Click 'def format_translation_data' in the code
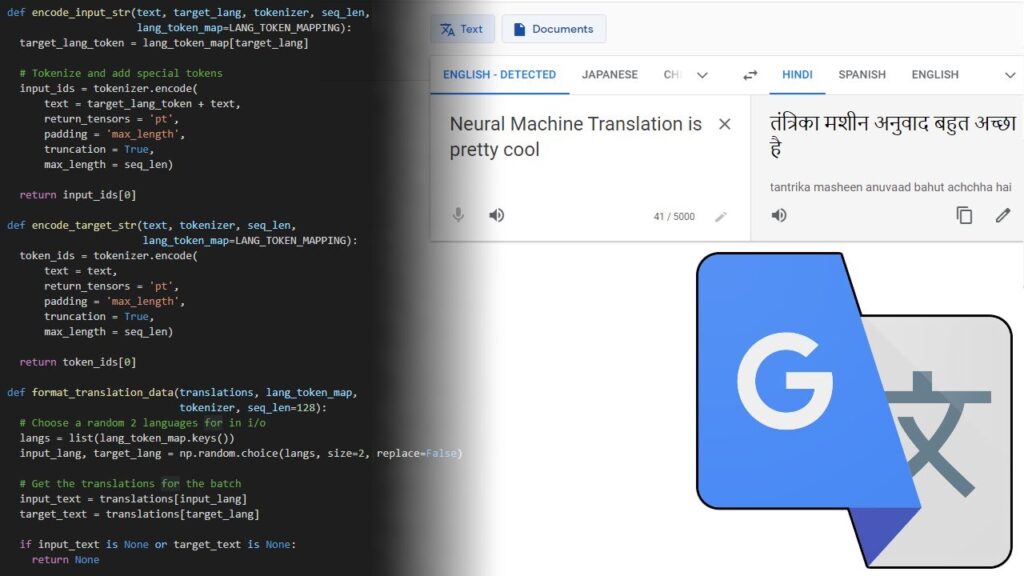1024x576 pixels. tap(90, 392)
